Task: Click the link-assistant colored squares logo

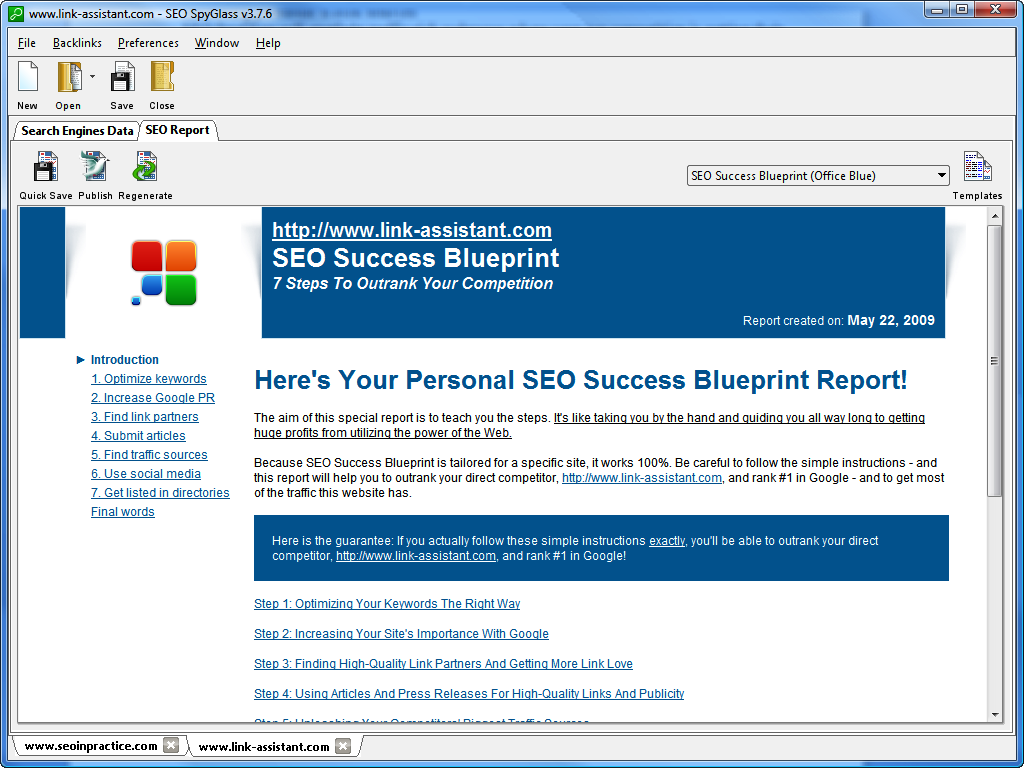Action: click(164, 272)
